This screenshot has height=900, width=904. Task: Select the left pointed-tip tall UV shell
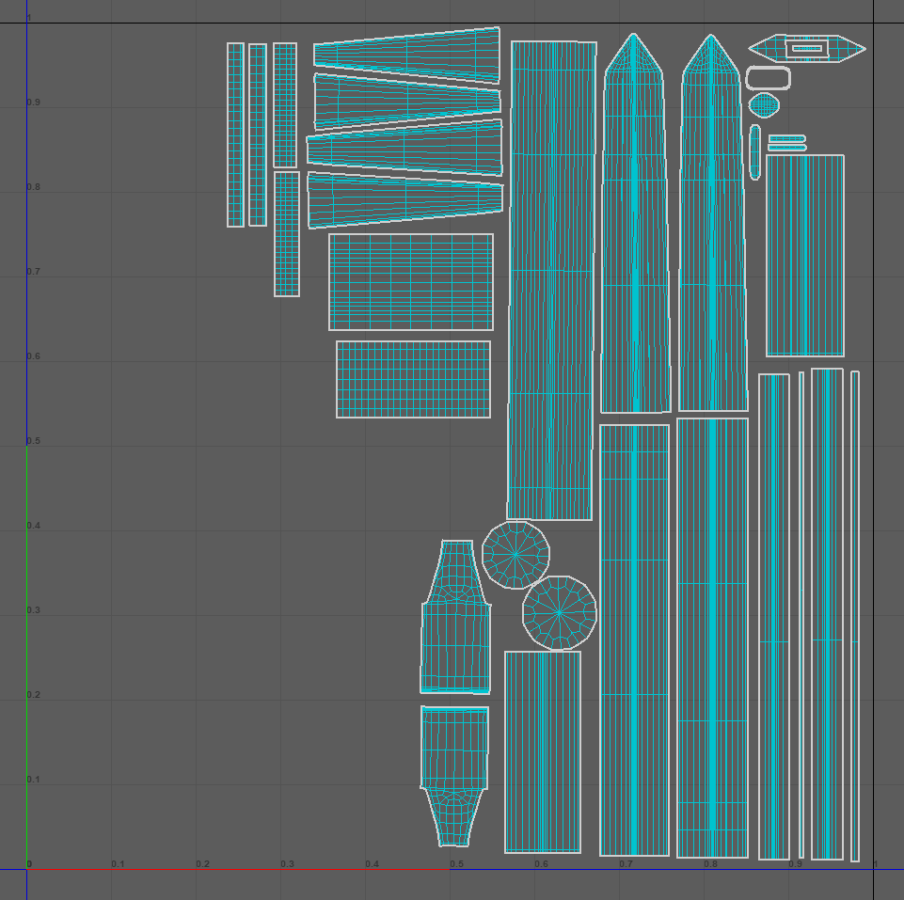[x=635, y=223]
